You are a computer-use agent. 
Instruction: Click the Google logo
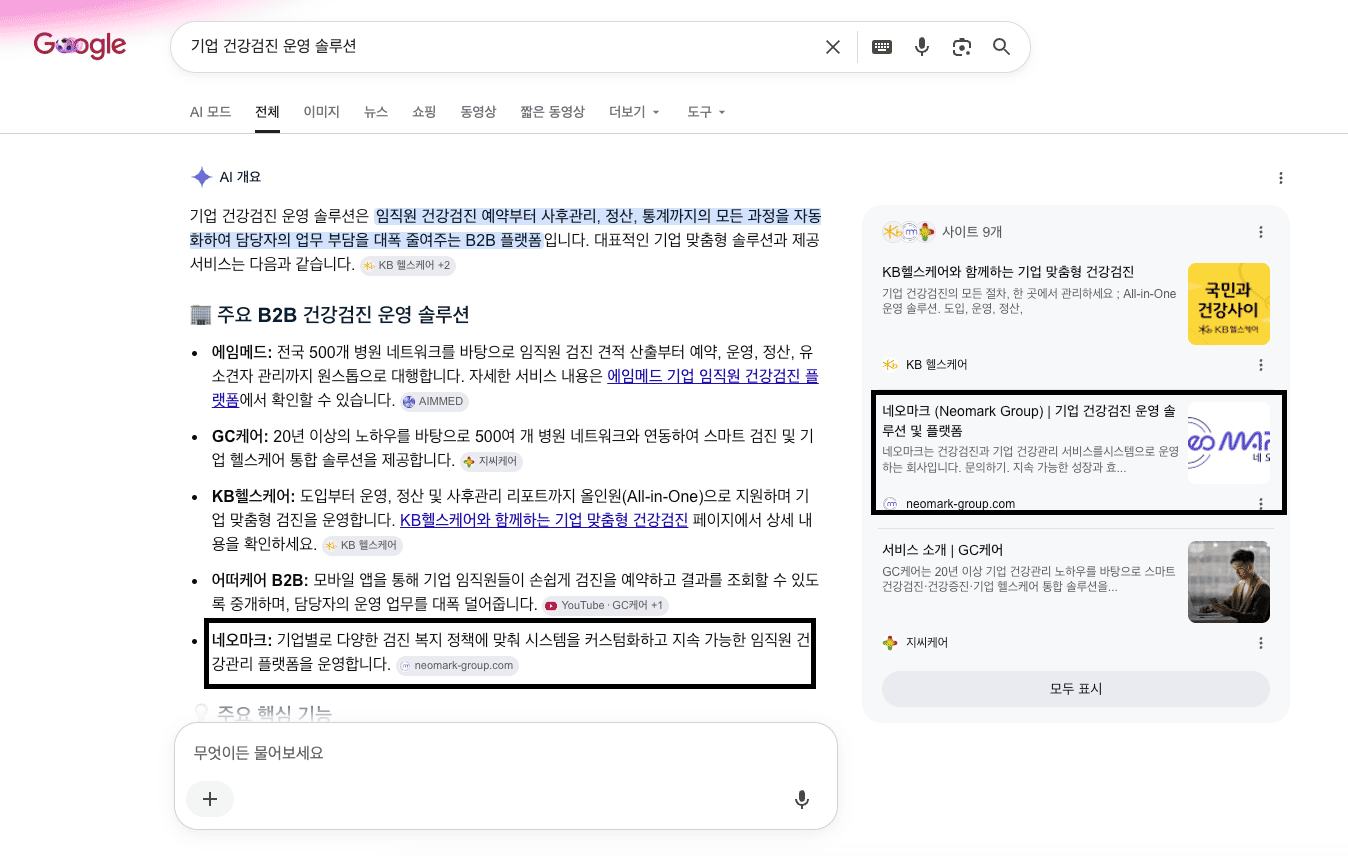[79, 46]
